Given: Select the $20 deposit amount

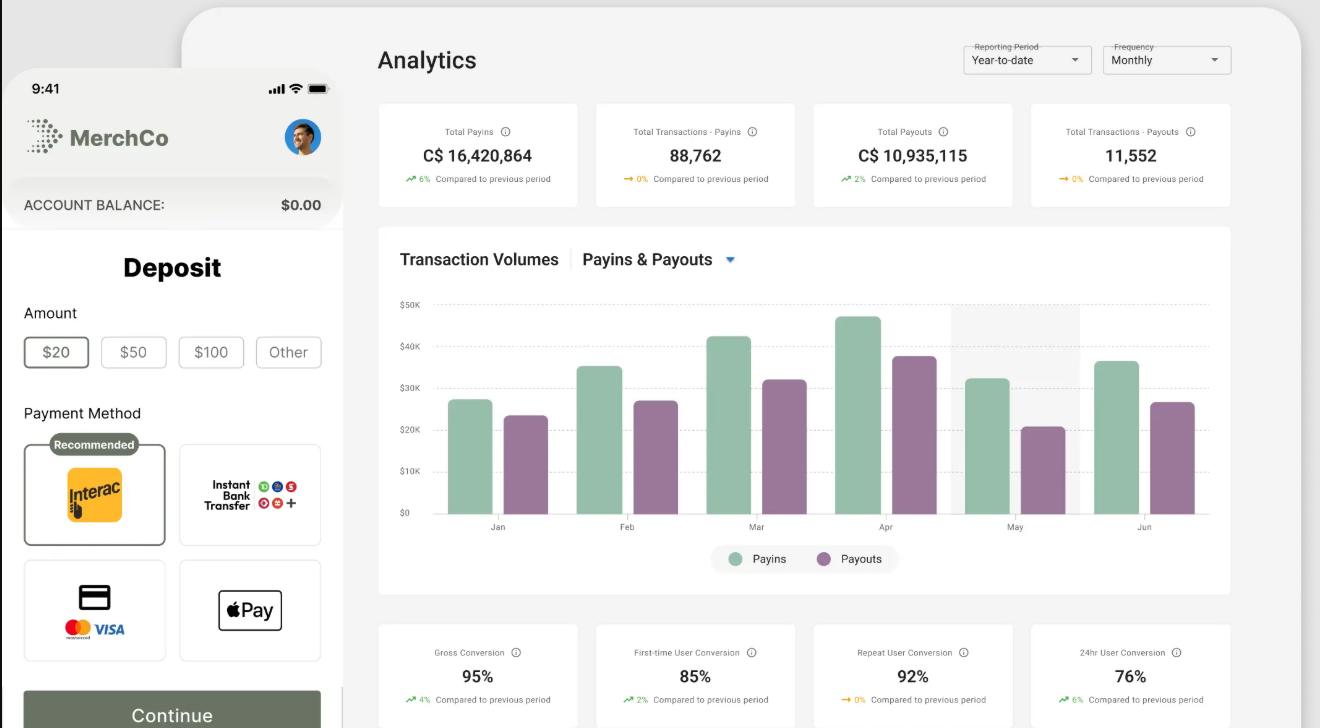Looking at the screenshot, I should 56,352.
